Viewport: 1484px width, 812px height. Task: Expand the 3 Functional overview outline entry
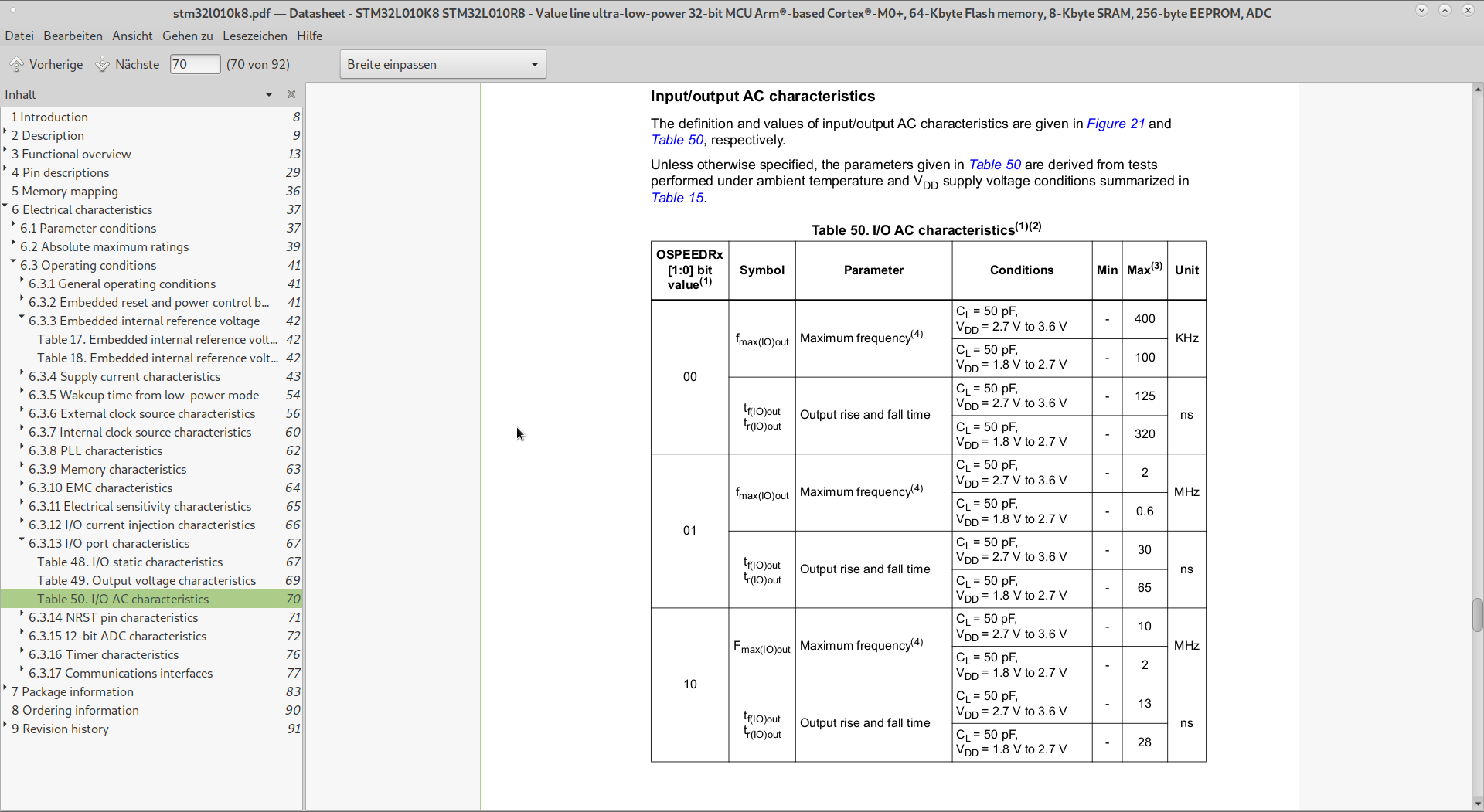coord(5,151)
